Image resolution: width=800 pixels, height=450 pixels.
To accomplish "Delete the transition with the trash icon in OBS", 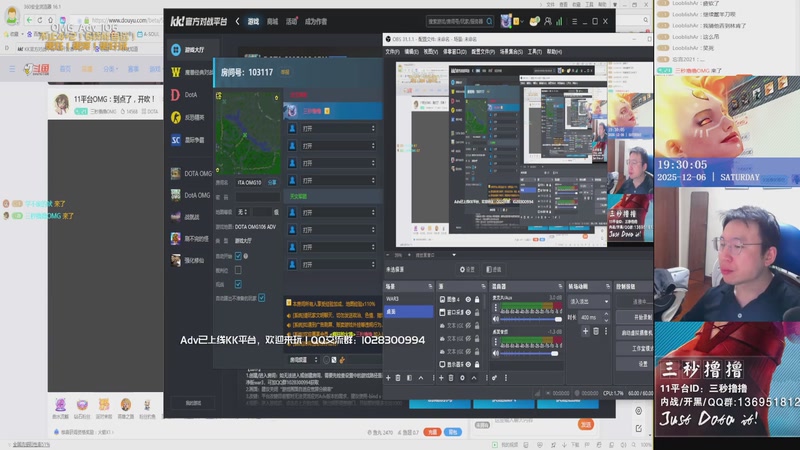I will 595,331.
